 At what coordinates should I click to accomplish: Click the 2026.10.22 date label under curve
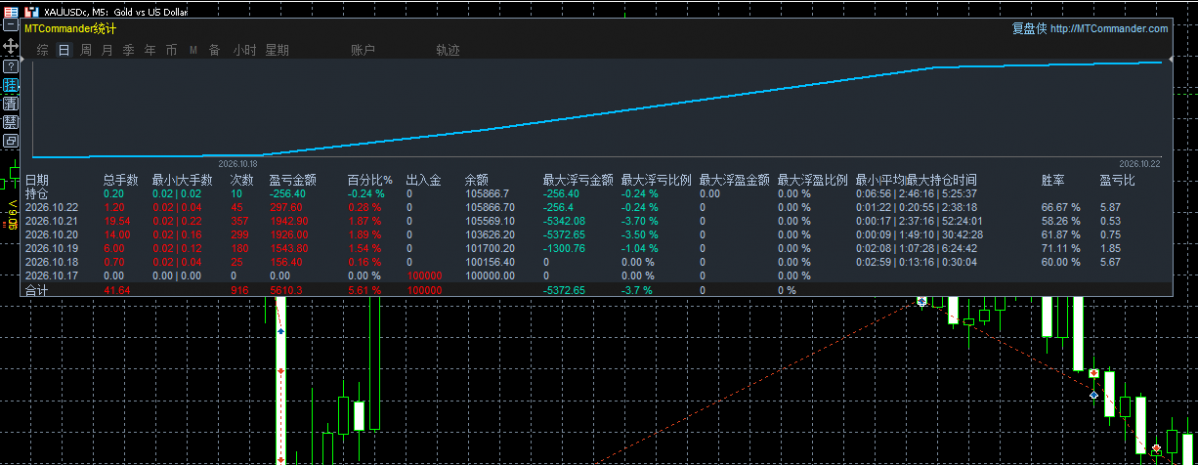click(1140, 163)
